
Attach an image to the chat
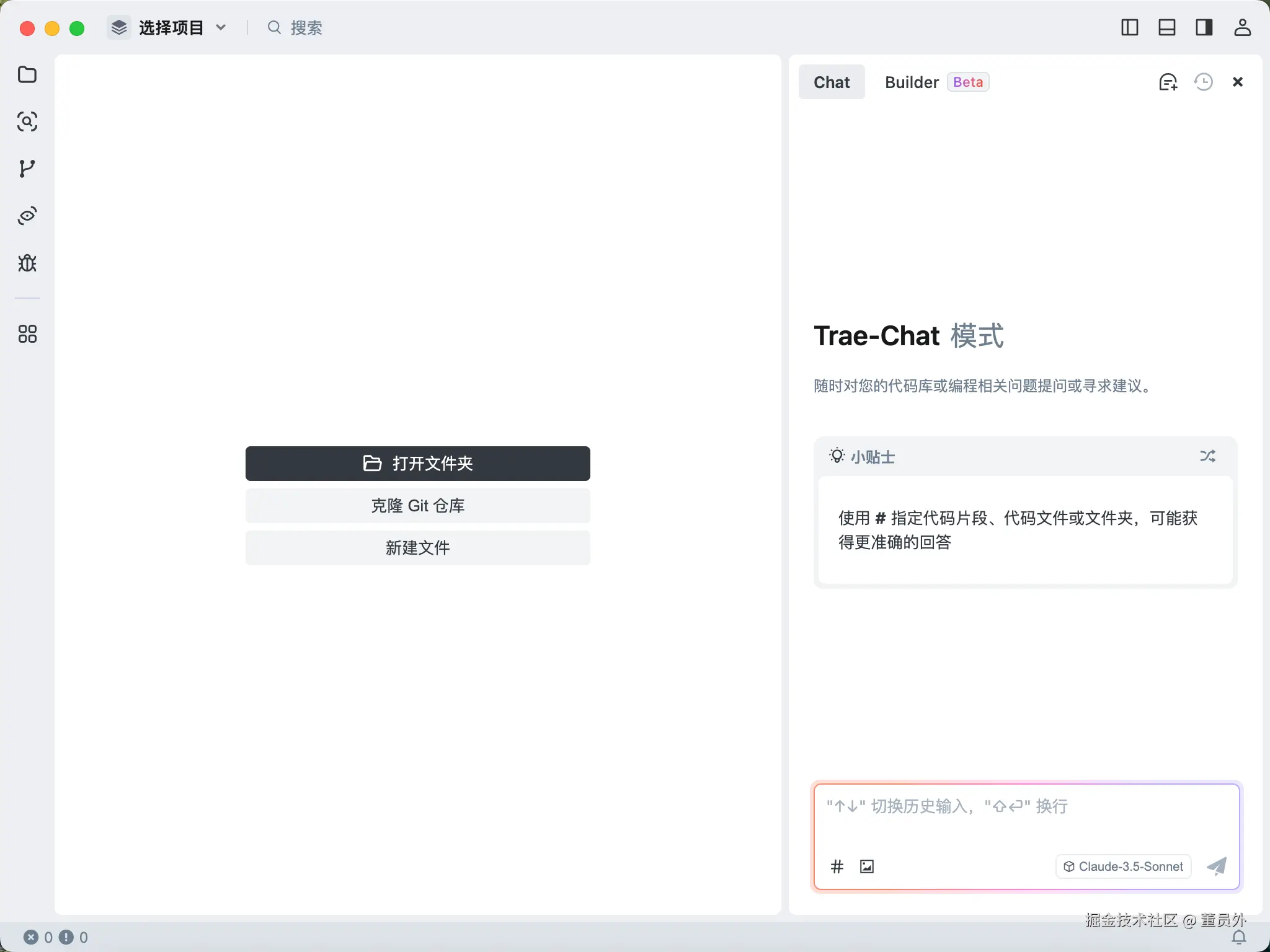867,866
